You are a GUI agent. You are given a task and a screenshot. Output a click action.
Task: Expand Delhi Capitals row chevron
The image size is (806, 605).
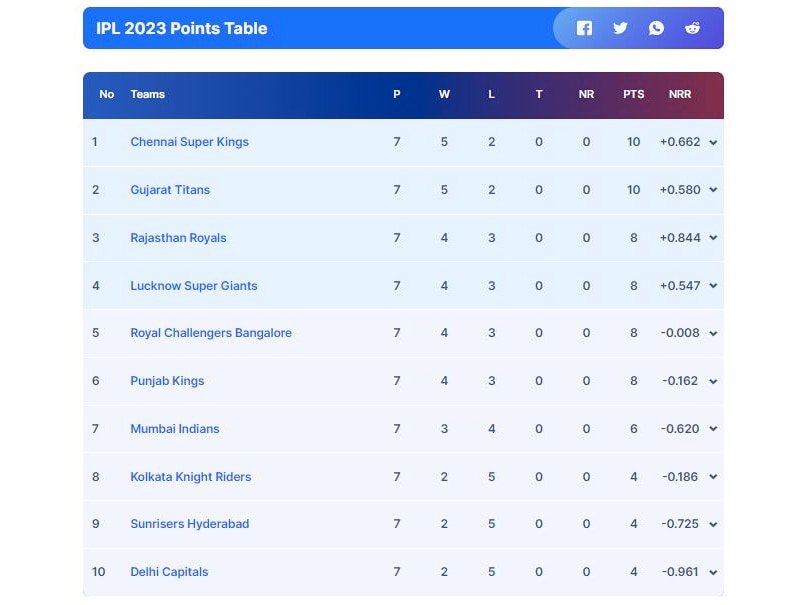[713, 573]
